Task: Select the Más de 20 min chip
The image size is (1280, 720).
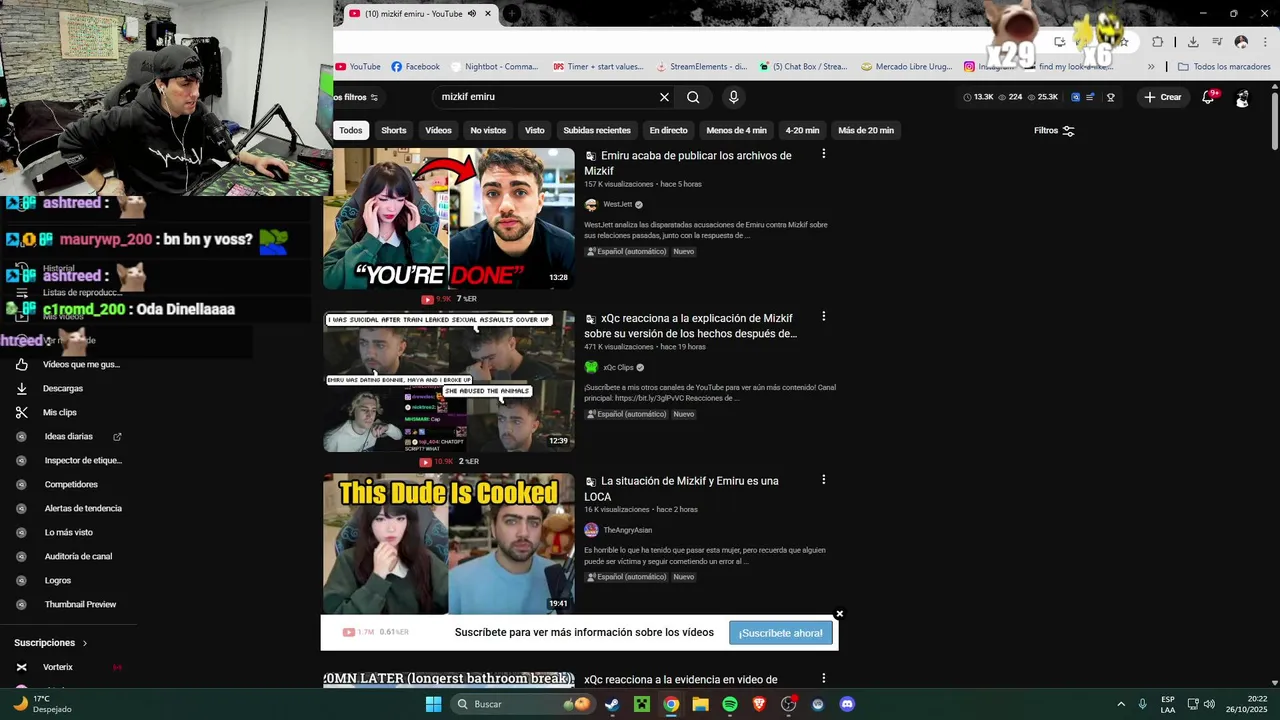Action: tap(866, 130)
